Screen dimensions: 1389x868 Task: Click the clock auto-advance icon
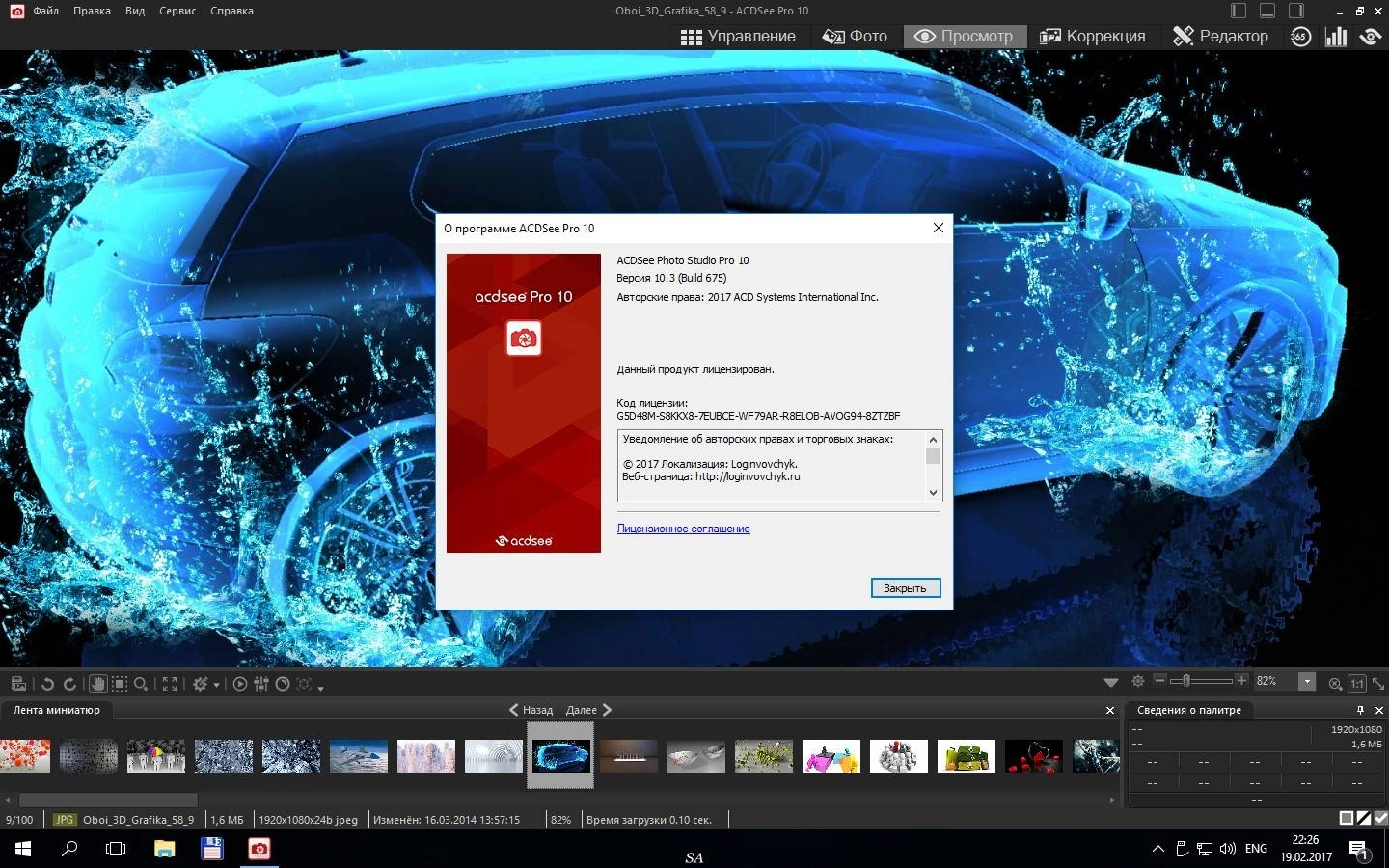pos(283,684)
